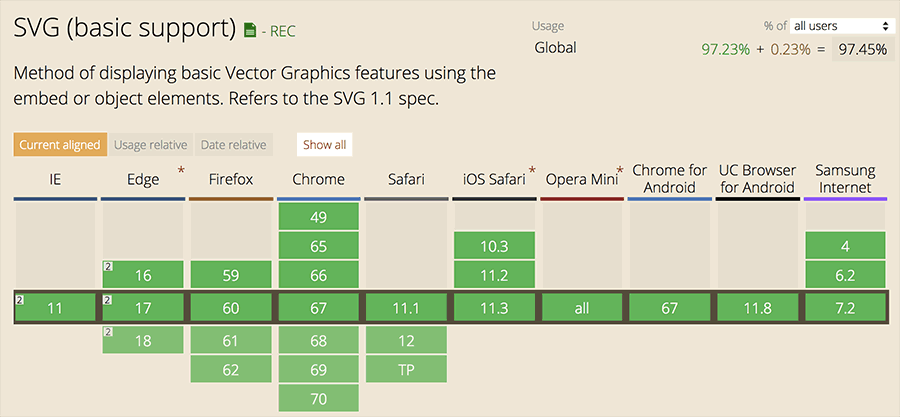Open the note 2 marker on Edge 18
This screenshot has width=900, height=417.
(x=107, y=331)
